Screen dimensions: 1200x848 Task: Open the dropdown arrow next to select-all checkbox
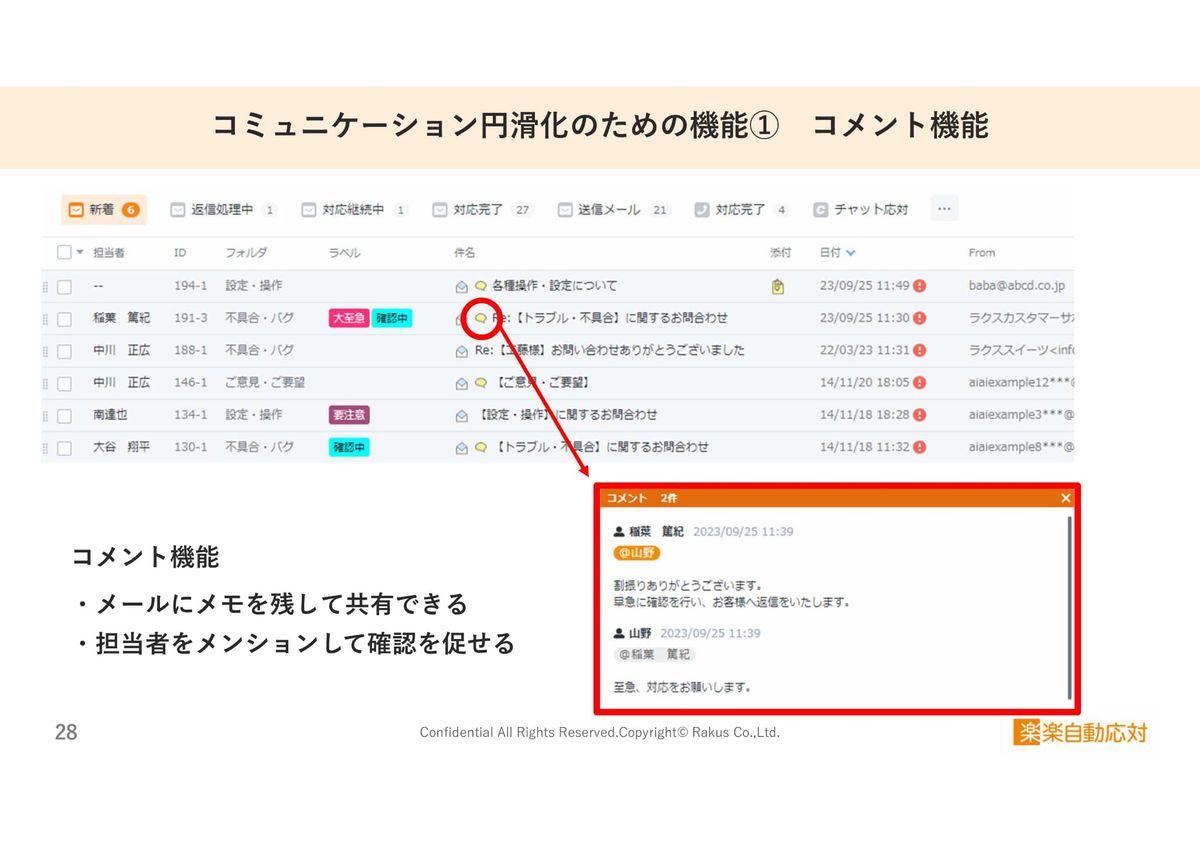(x=80, y=253)
